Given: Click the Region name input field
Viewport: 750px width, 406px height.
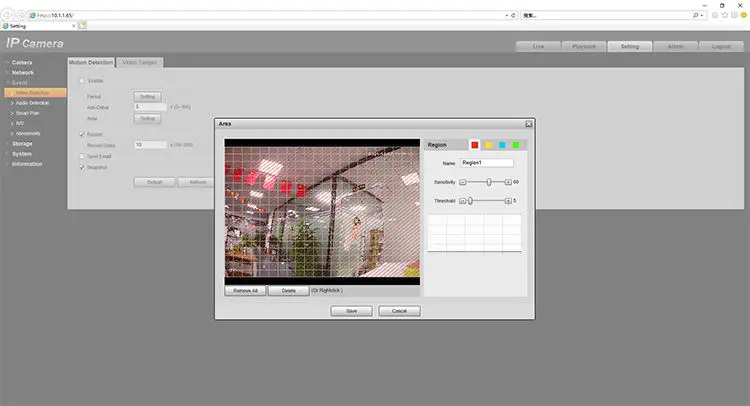Looking at the screenshot, I should point(487,162).
